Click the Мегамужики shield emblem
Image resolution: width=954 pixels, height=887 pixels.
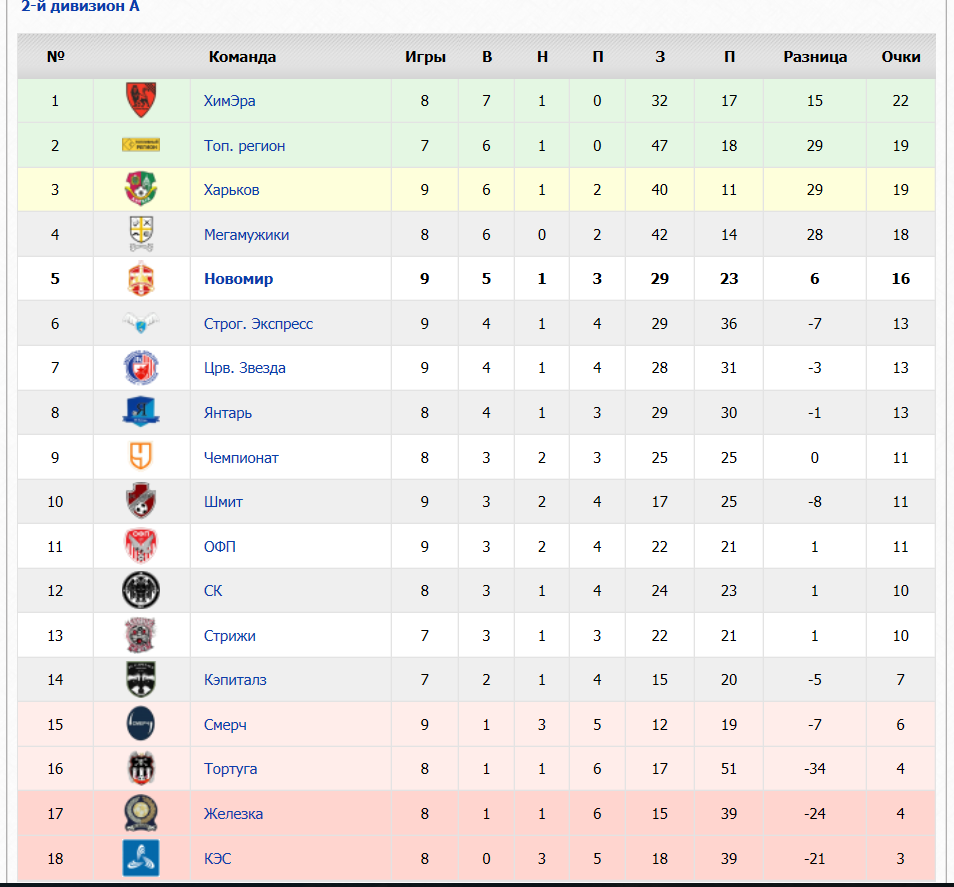[x=141, y=234]
